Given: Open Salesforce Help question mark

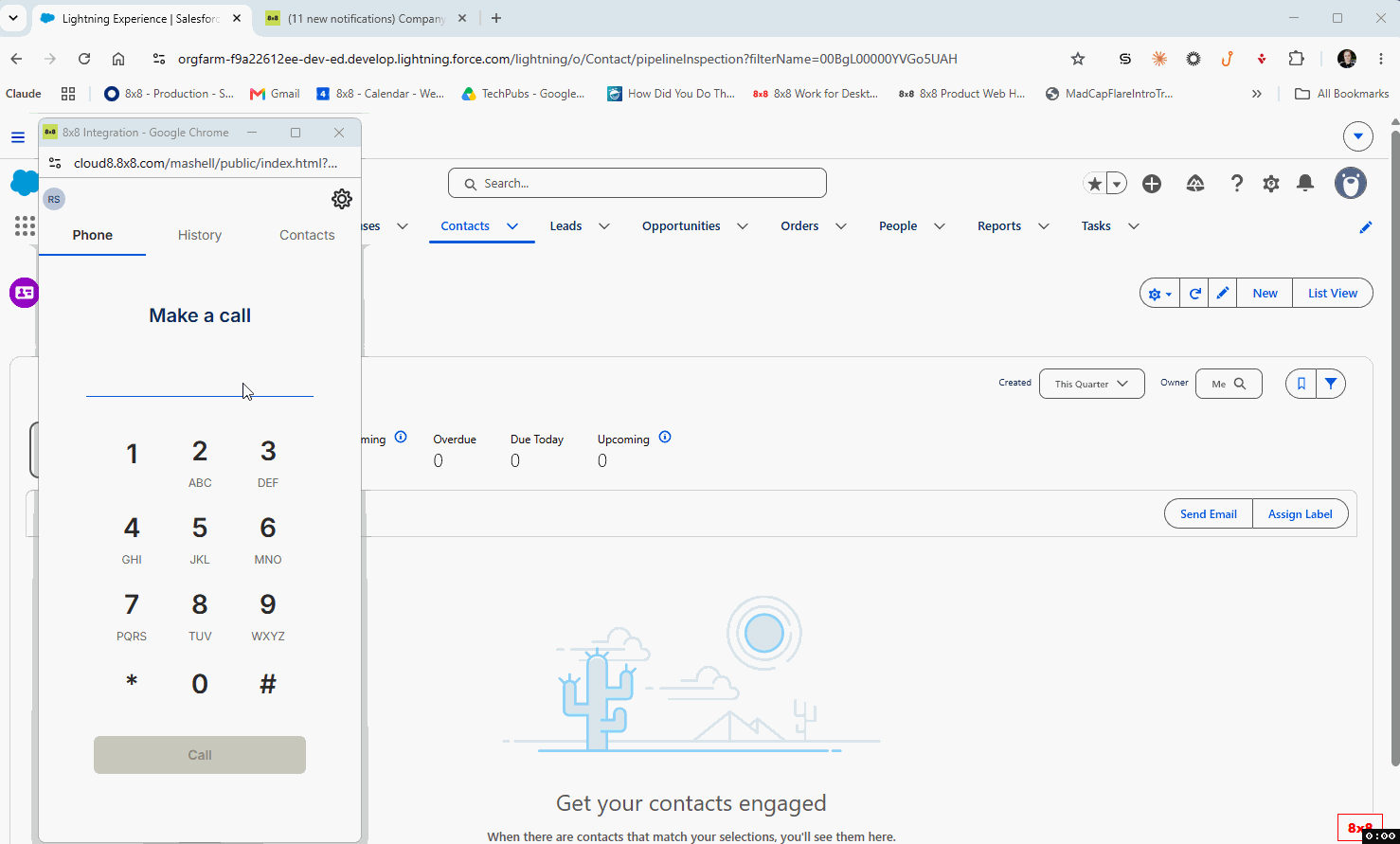Looking at the screenshot, I should click(x=1236, y=184).
